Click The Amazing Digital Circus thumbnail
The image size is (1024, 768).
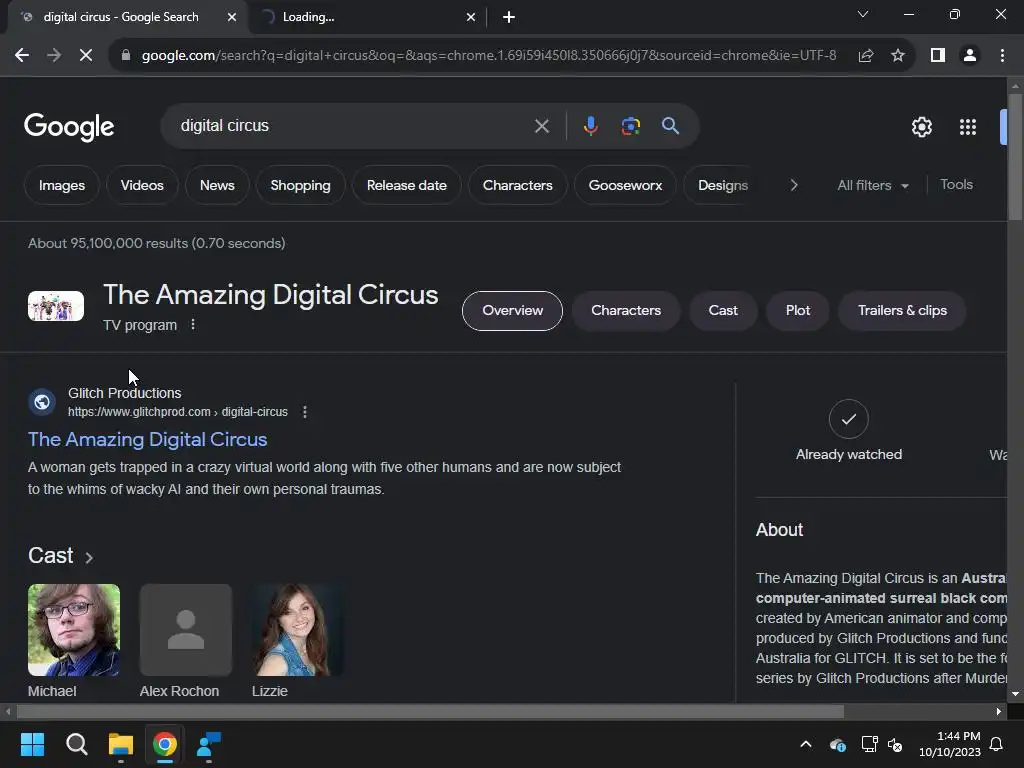click(x=56, y=306)
